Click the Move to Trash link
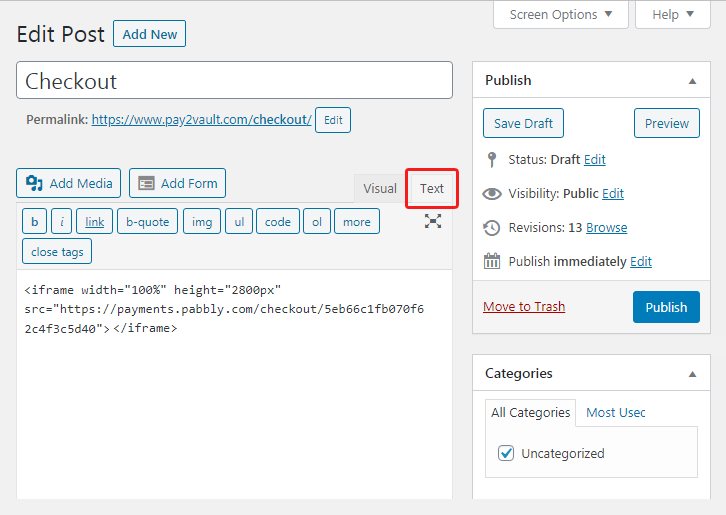 pyautogui.click(x=524, y=306)
